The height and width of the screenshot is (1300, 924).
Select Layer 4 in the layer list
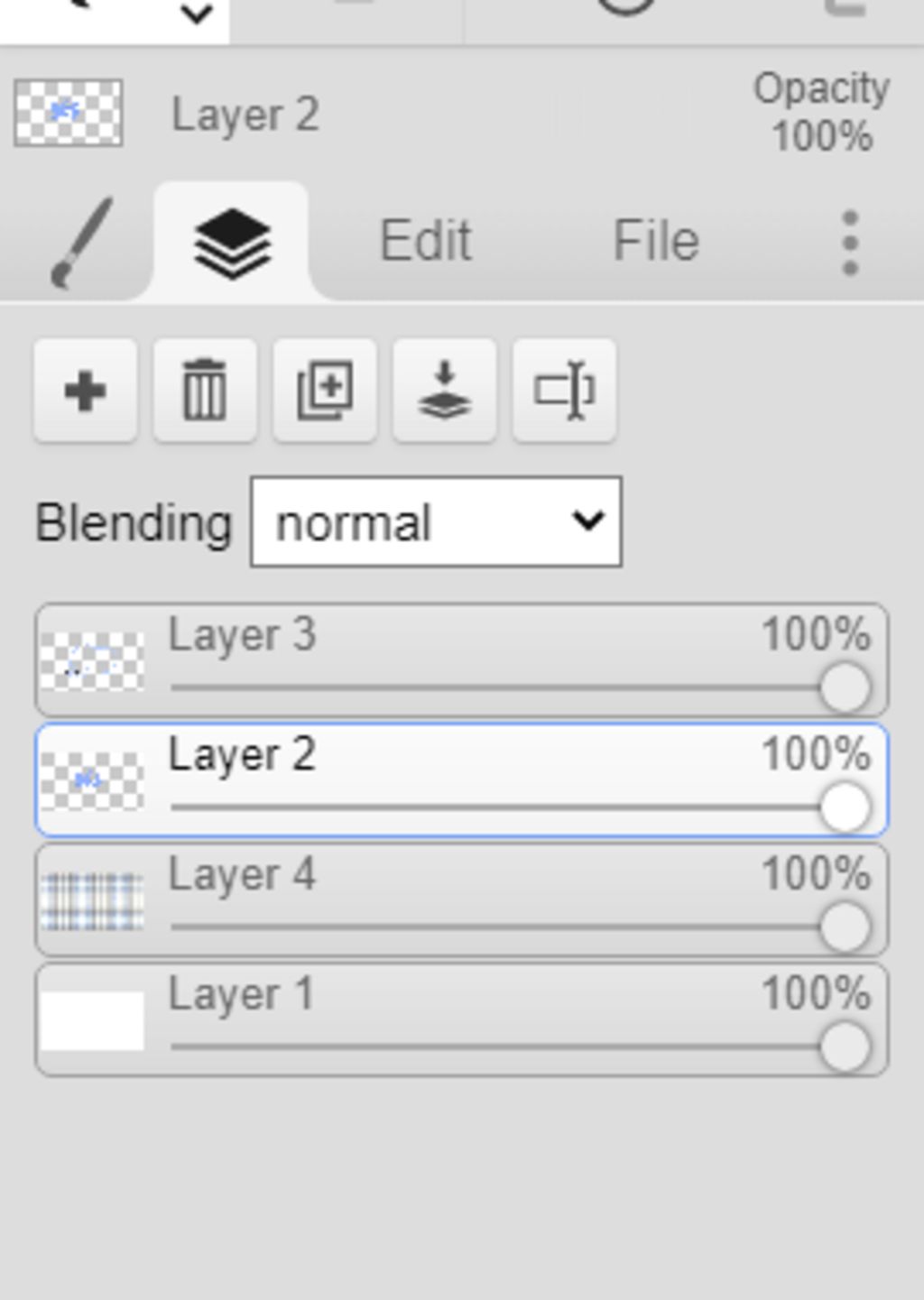click(x=462, y=900)
